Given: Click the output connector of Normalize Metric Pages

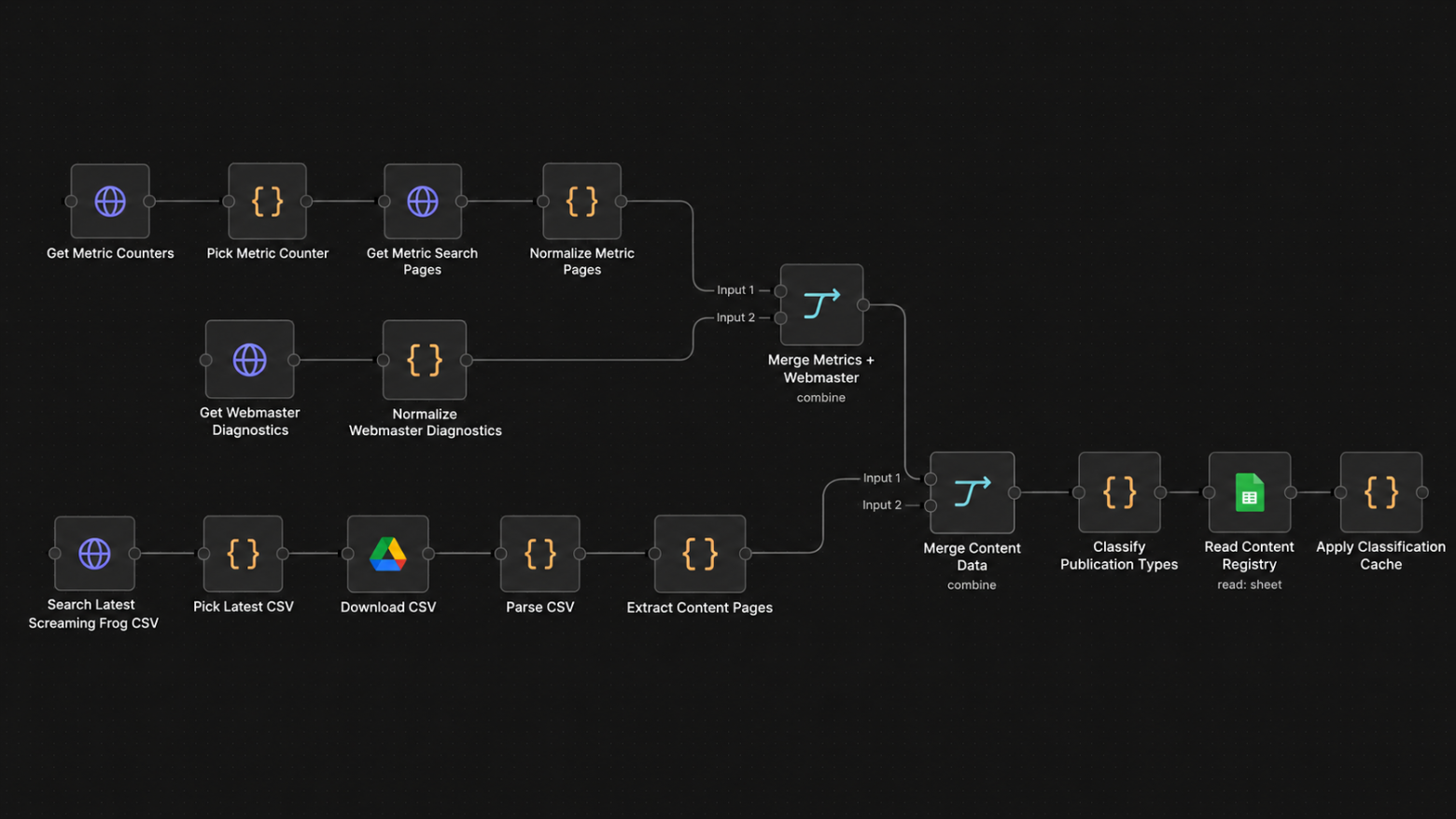Looking at the screenshot, I should click(x=621, y=201).
